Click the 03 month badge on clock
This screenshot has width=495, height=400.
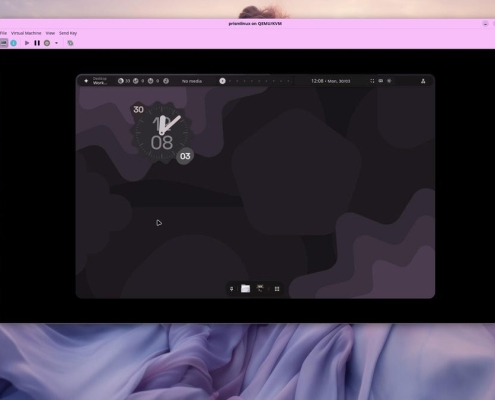coord(185,156)
